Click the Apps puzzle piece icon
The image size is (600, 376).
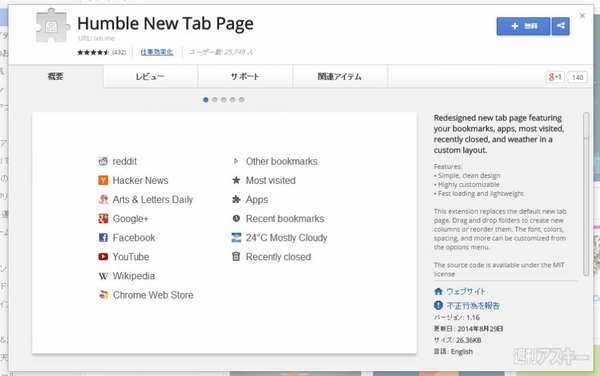[x=236, y=199]
